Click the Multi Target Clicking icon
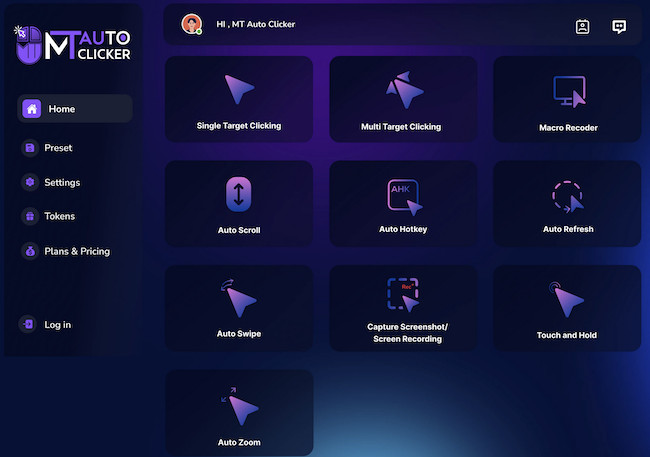 pyautogui.click(x=404, y=90)
